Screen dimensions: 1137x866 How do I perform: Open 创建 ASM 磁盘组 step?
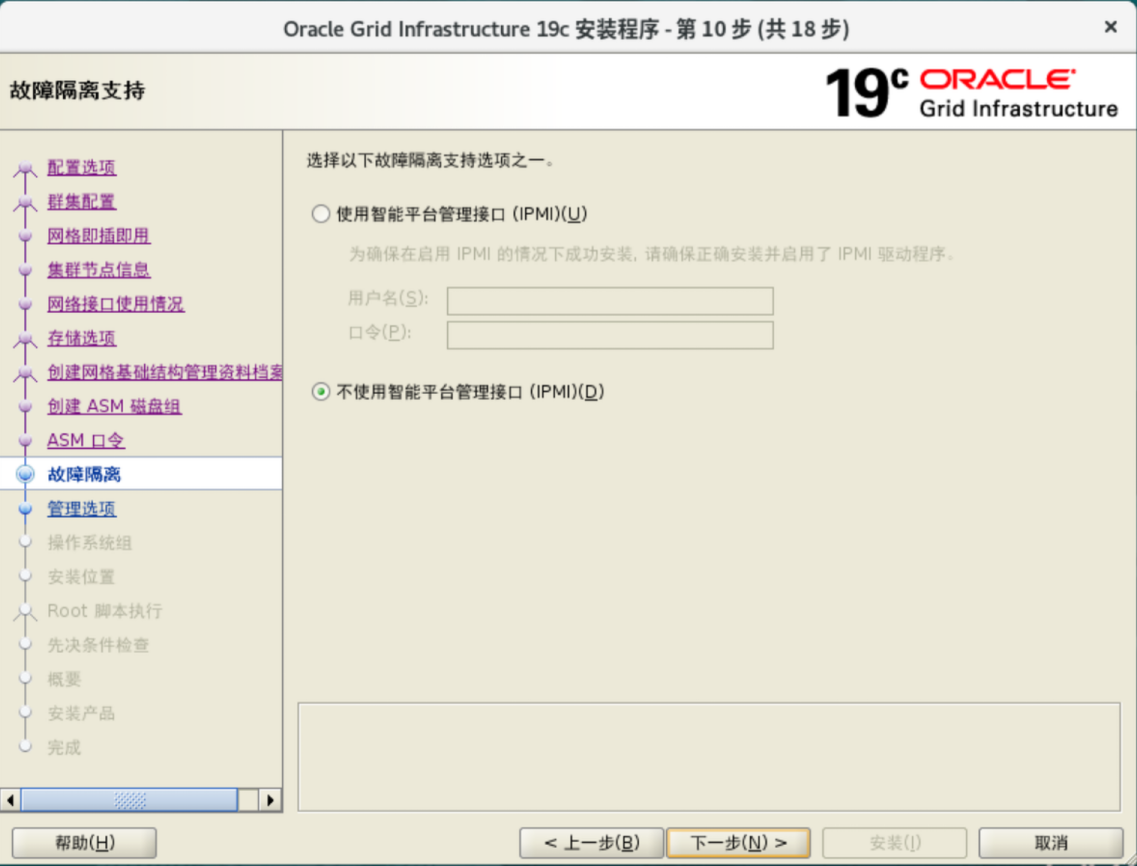pos(114,406)
